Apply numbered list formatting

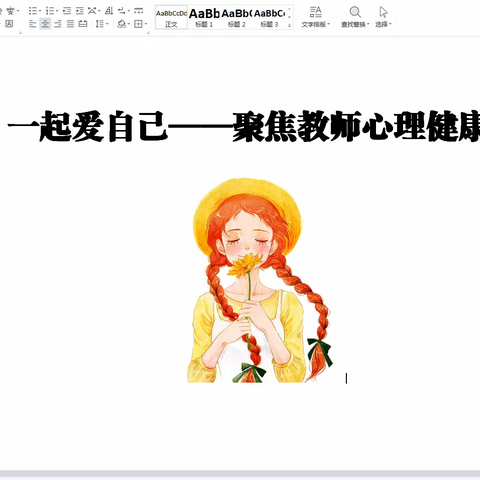tap(50, 11)
